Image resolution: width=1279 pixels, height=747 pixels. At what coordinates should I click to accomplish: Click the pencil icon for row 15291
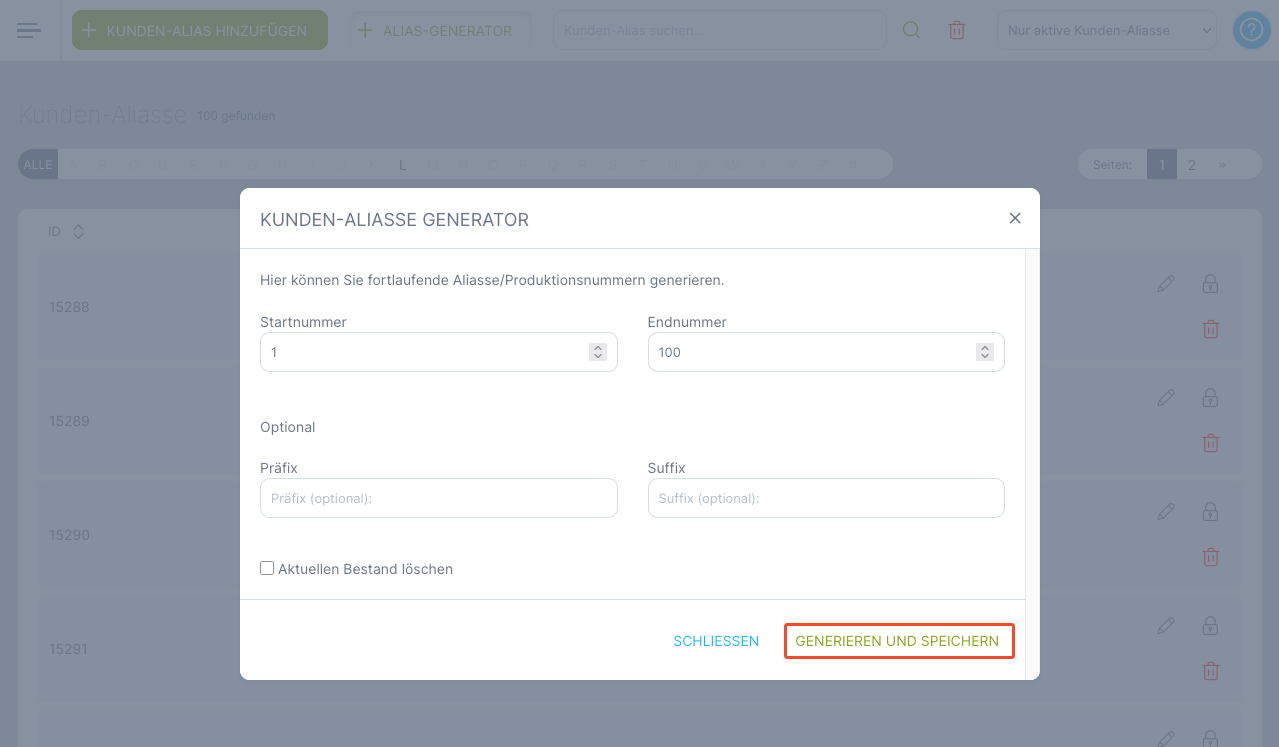pyautogui.click(x=1165, y=626)
